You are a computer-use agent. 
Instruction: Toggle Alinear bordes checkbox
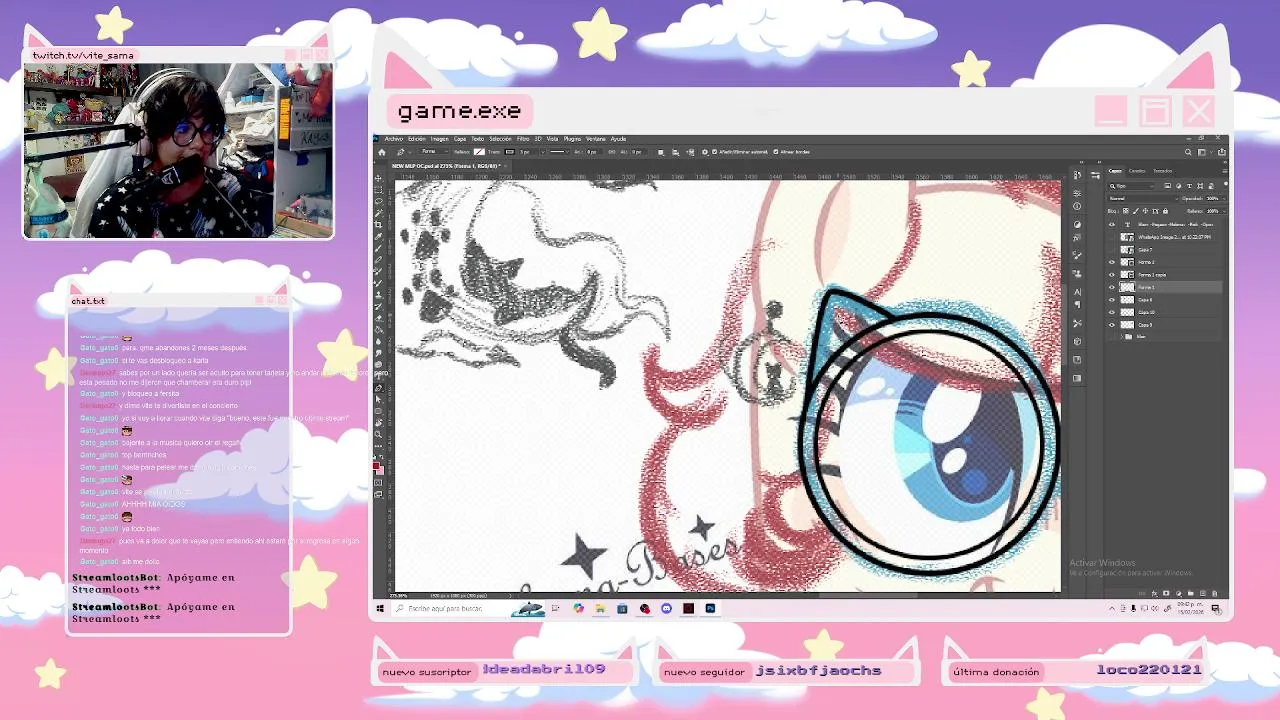point(776,152)
